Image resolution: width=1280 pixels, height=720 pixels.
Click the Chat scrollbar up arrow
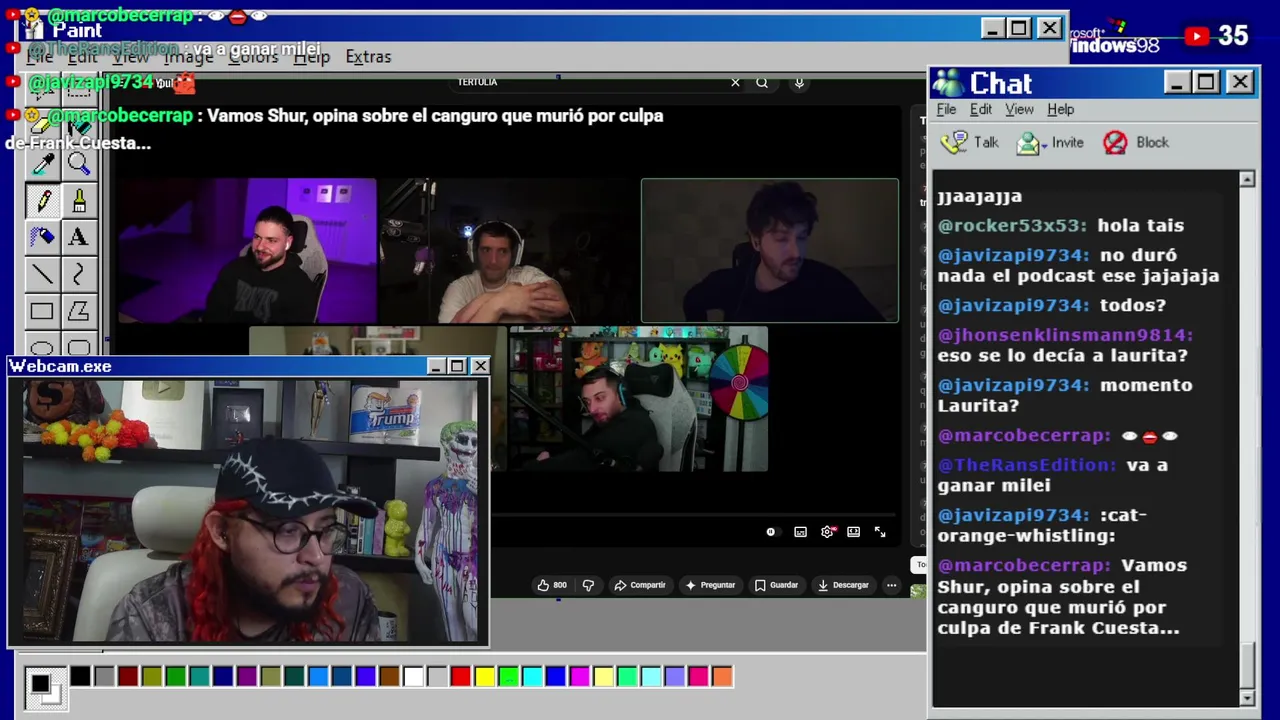click(x=1246, y=180)
